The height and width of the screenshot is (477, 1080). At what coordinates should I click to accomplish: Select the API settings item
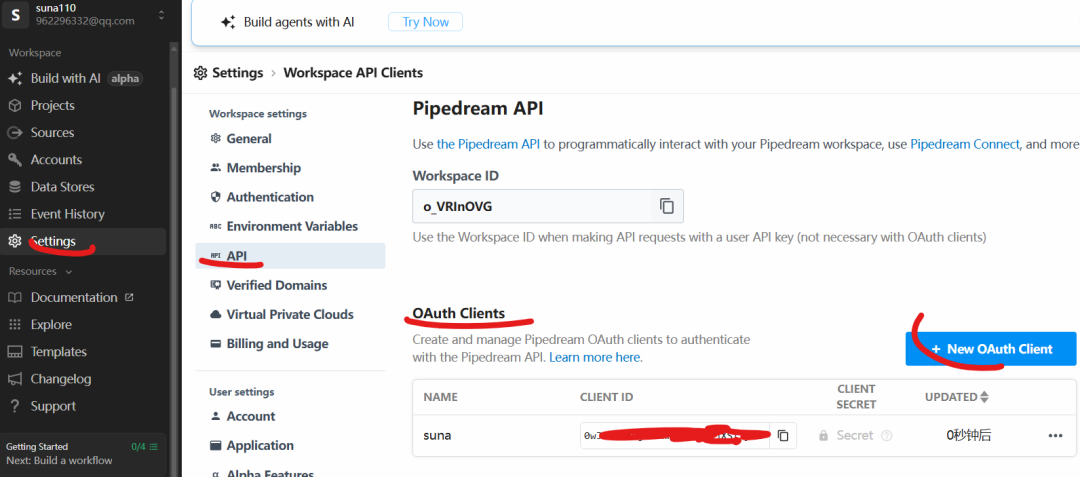coord(290,256)
